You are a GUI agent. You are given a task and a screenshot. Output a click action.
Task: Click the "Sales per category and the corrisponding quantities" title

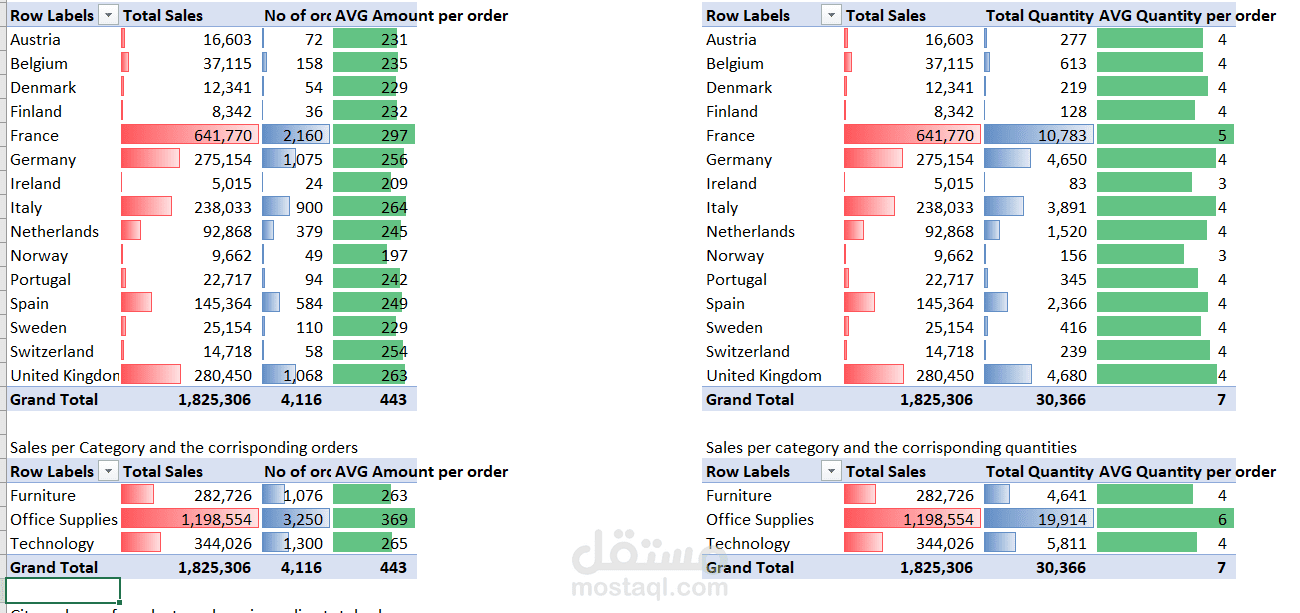891,447
